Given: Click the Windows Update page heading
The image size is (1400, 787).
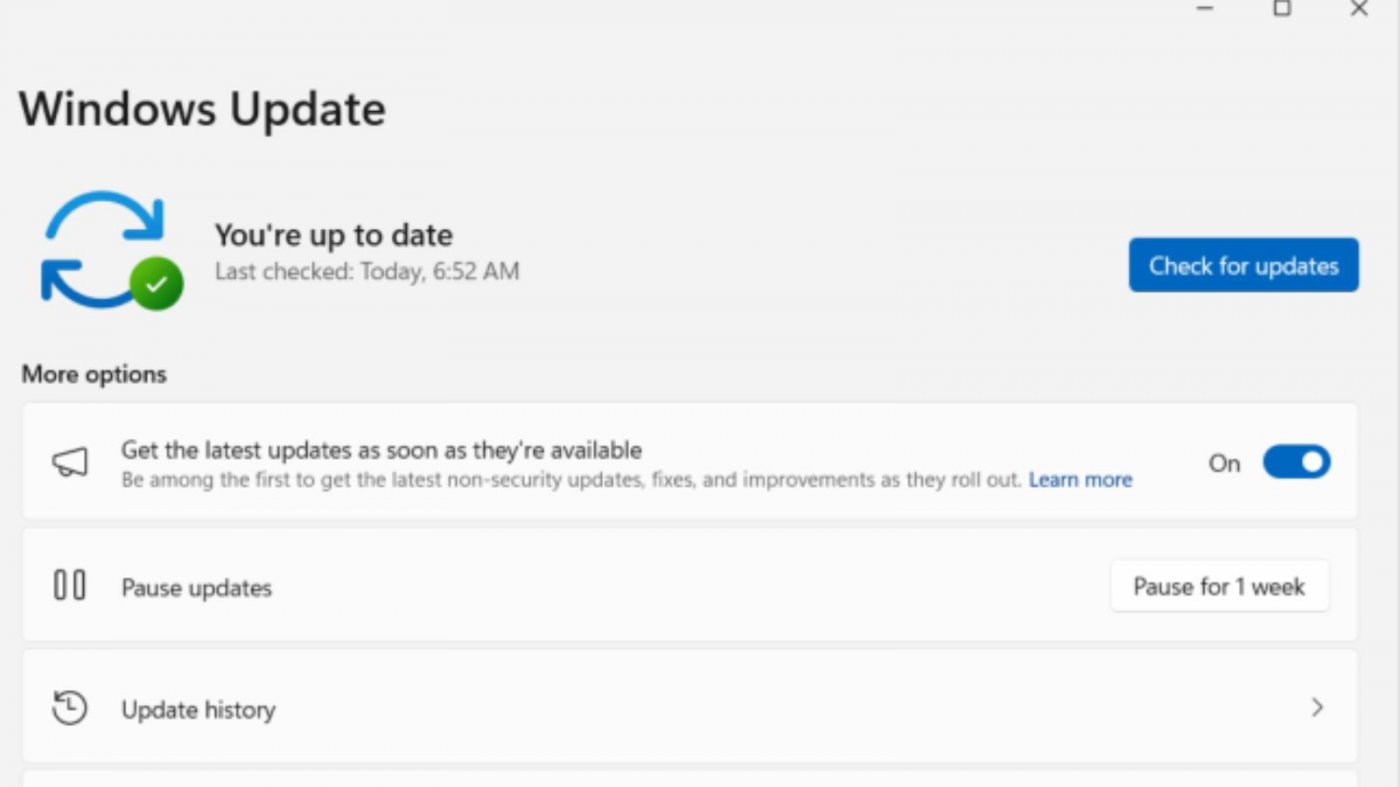Looking at the screenshot, I should tap(202, 108).
